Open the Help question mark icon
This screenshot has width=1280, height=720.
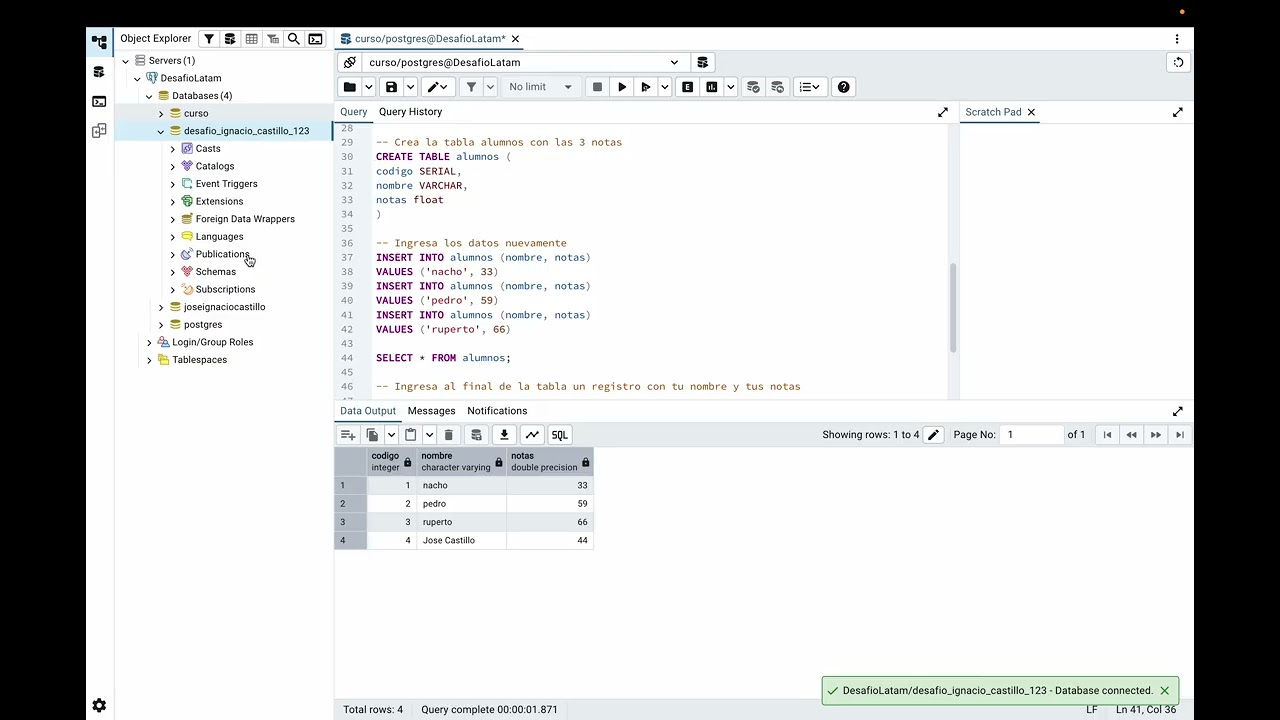coord(844,87)
